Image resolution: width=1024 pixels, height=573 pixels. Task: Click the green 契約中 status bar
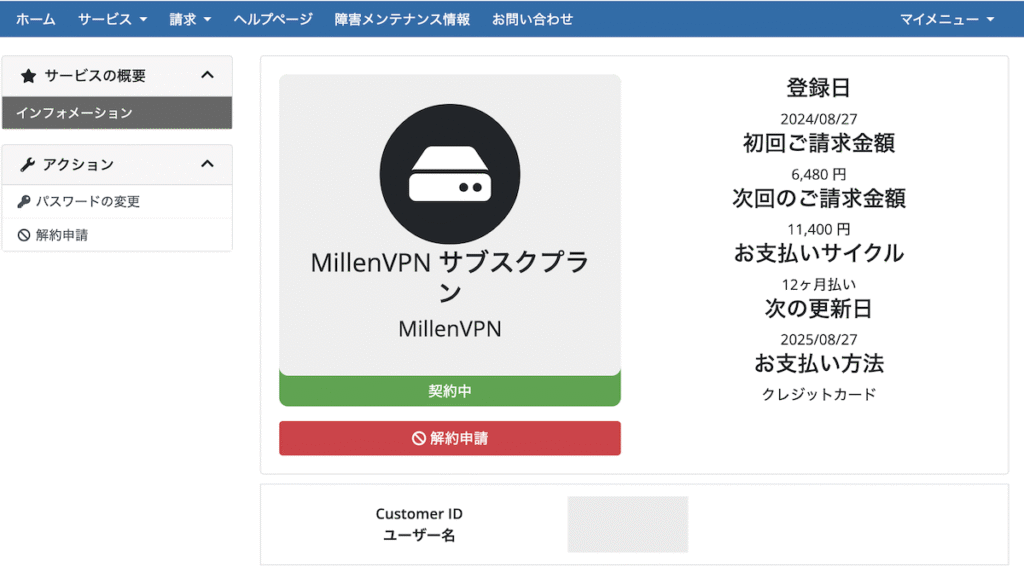point(450,391)
